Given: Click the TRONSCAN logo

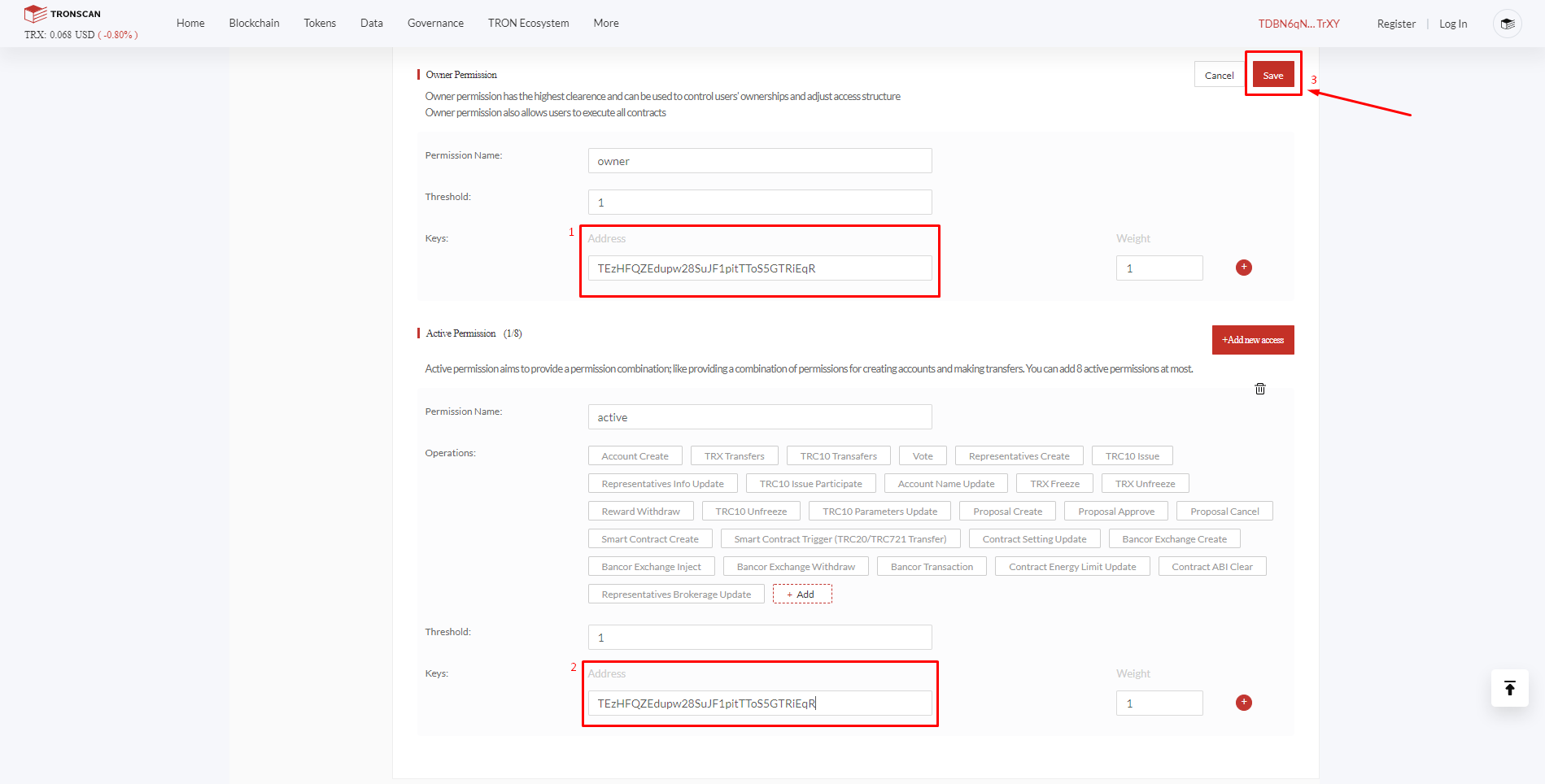Looking at the screenshot, I should [x=63, y=14].
